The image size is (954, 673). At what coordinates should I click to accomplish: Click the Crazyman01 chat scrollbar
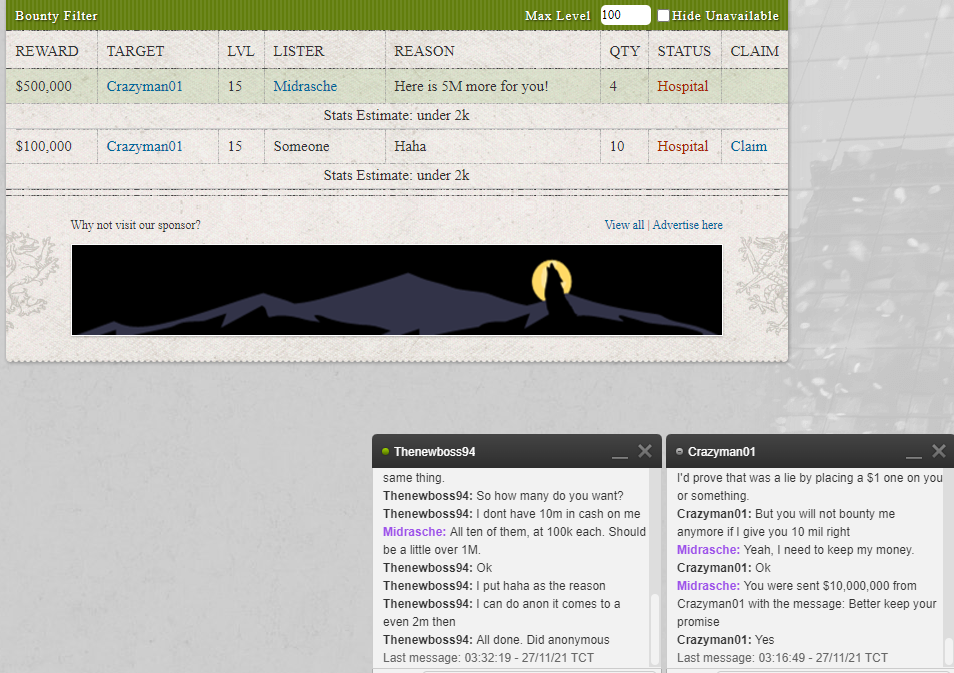(949, 651)
